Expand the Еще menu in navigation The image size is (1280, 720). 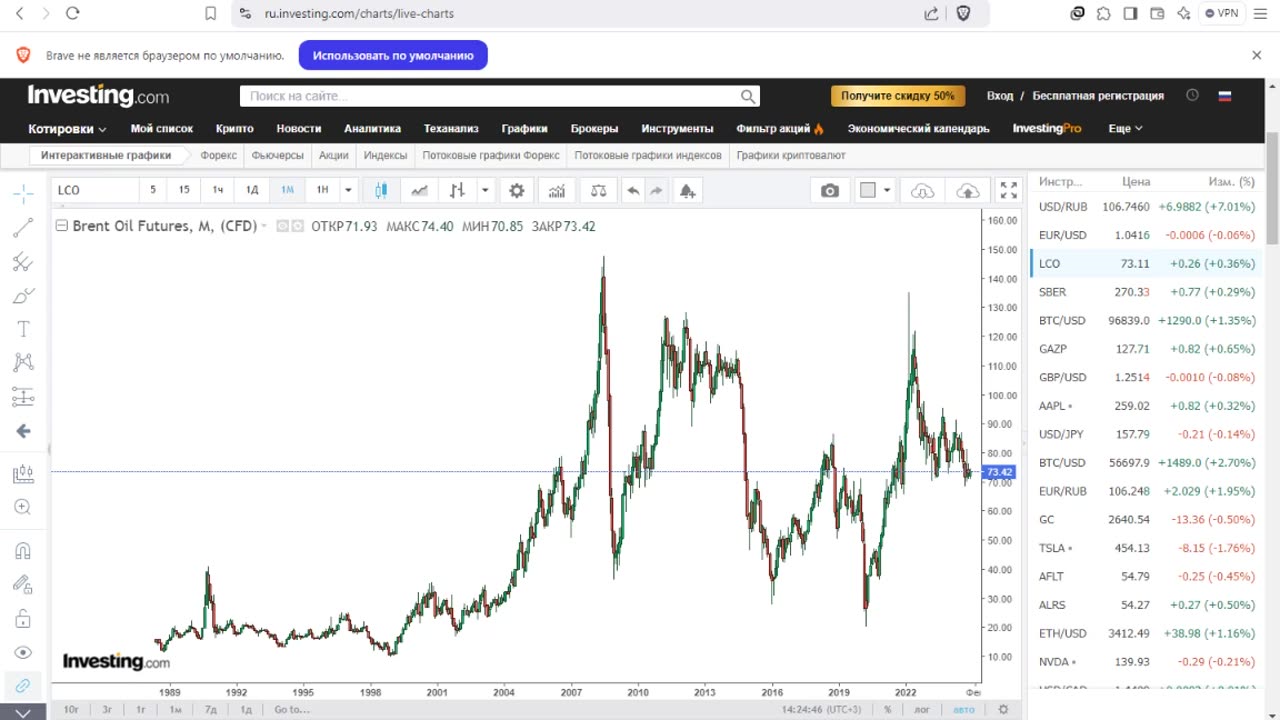pyautogui.click(x=1125, y=128)
